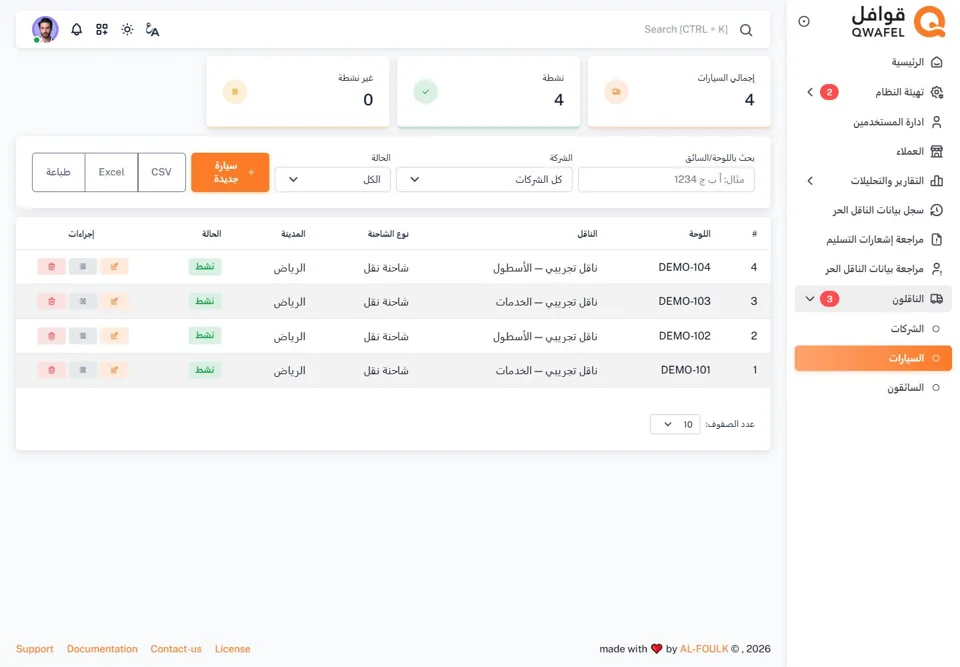Screen dimensions: 960x667
Task: Toggle the light/dark theme sun icon
Action: point(127,29)
